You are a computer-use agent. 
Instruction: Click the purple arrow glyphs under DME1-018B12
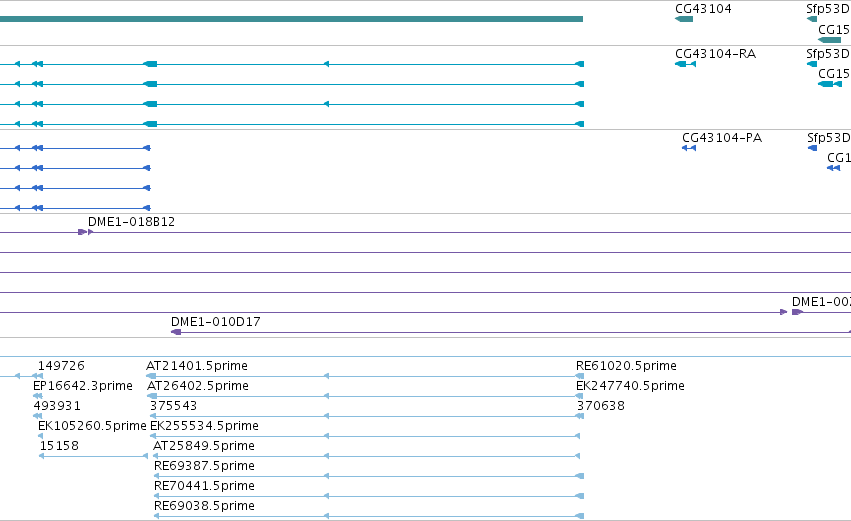tap(85, 232)
